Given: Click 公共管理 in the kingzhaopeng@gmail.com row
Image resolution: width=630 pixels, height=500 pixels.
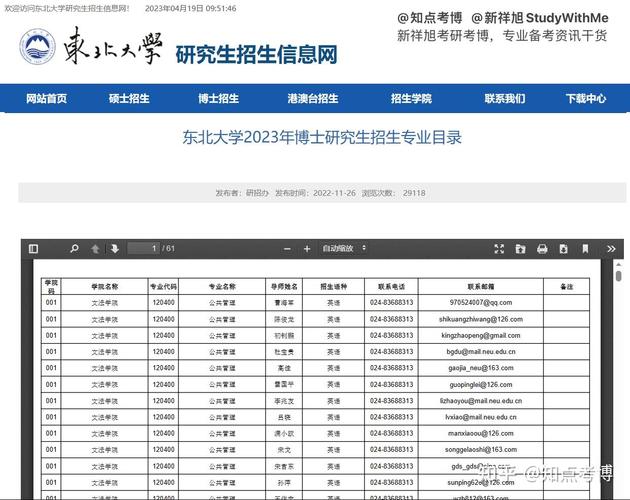Looking at the screenshot, I should [222, 336].
